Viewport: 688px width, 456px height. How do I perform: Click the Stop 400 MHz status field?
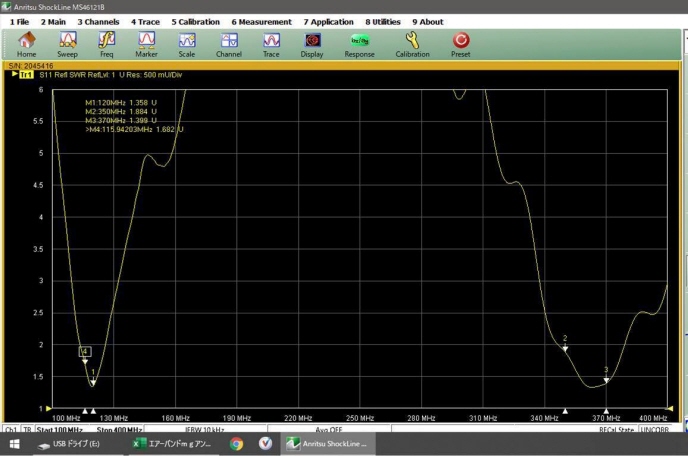tap(118, 429)
